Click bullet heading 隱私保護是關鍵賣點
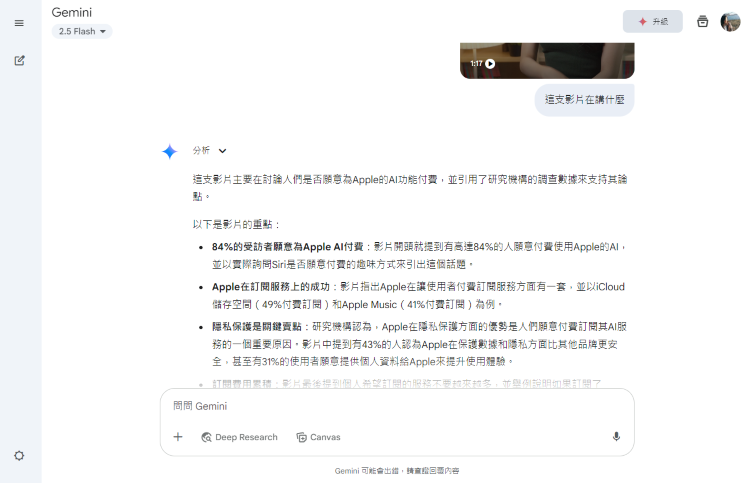750x483 pixels. 257,327
